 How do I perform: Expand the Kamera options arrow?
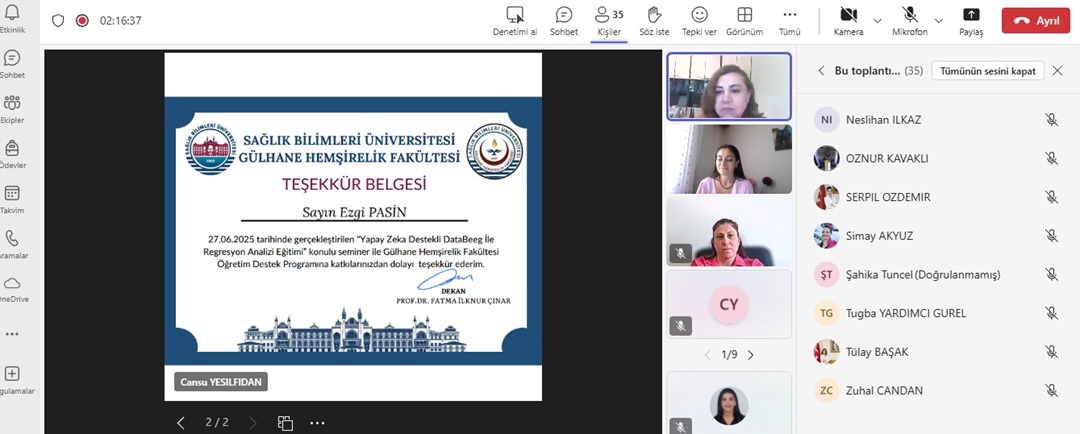877,21
